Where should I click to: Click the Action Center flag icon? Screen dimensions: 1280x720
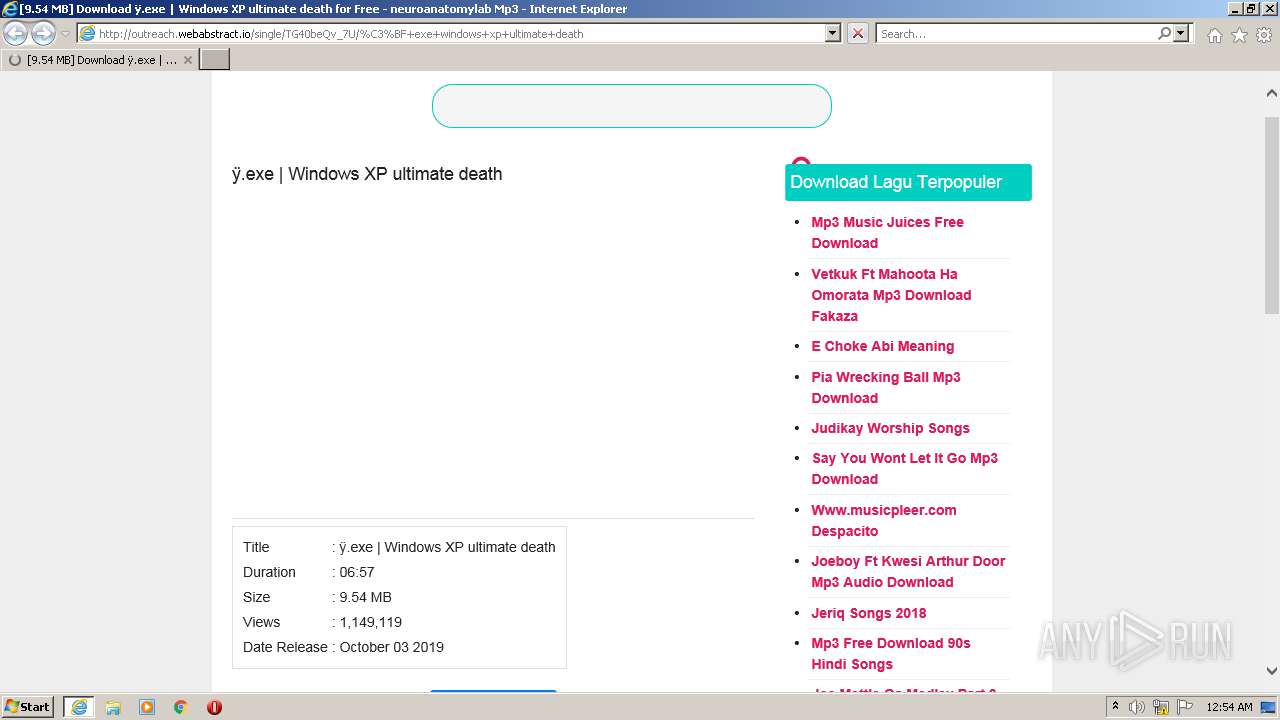1184,707
